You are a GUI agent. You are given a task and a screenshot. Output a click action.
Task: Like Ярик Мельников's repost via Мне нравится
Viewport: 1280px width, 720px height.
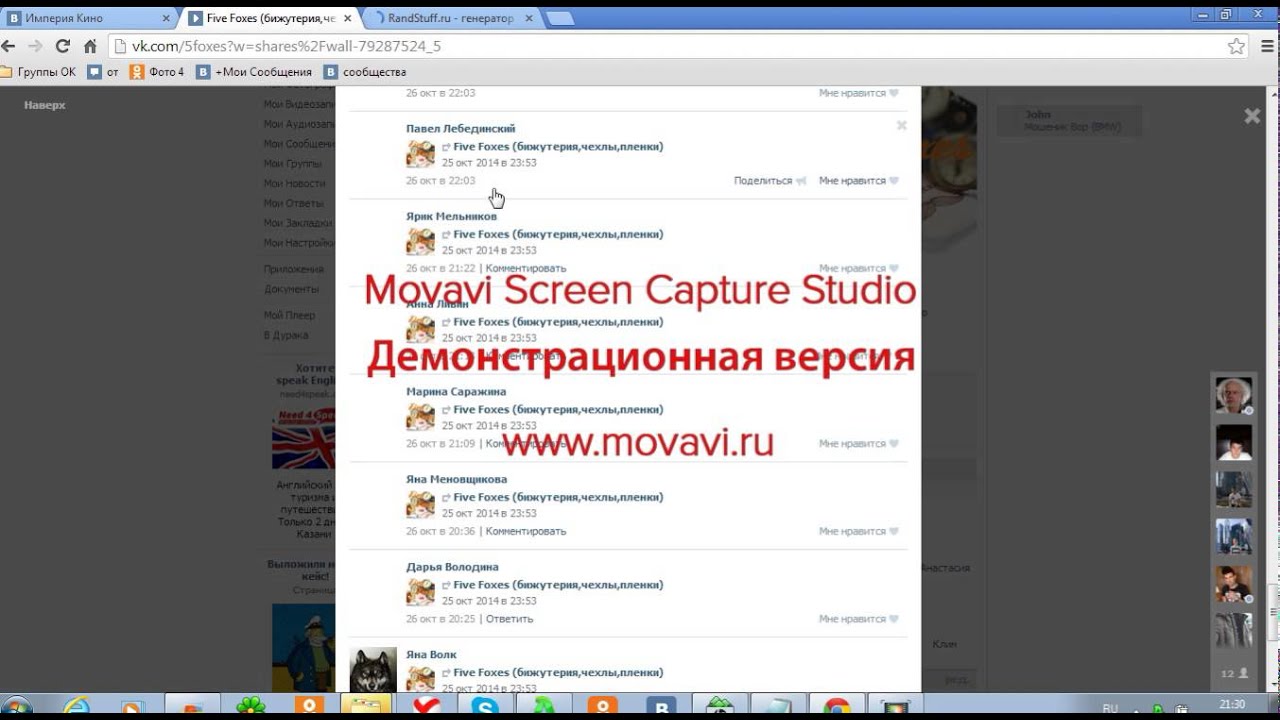tap(858, 268)
